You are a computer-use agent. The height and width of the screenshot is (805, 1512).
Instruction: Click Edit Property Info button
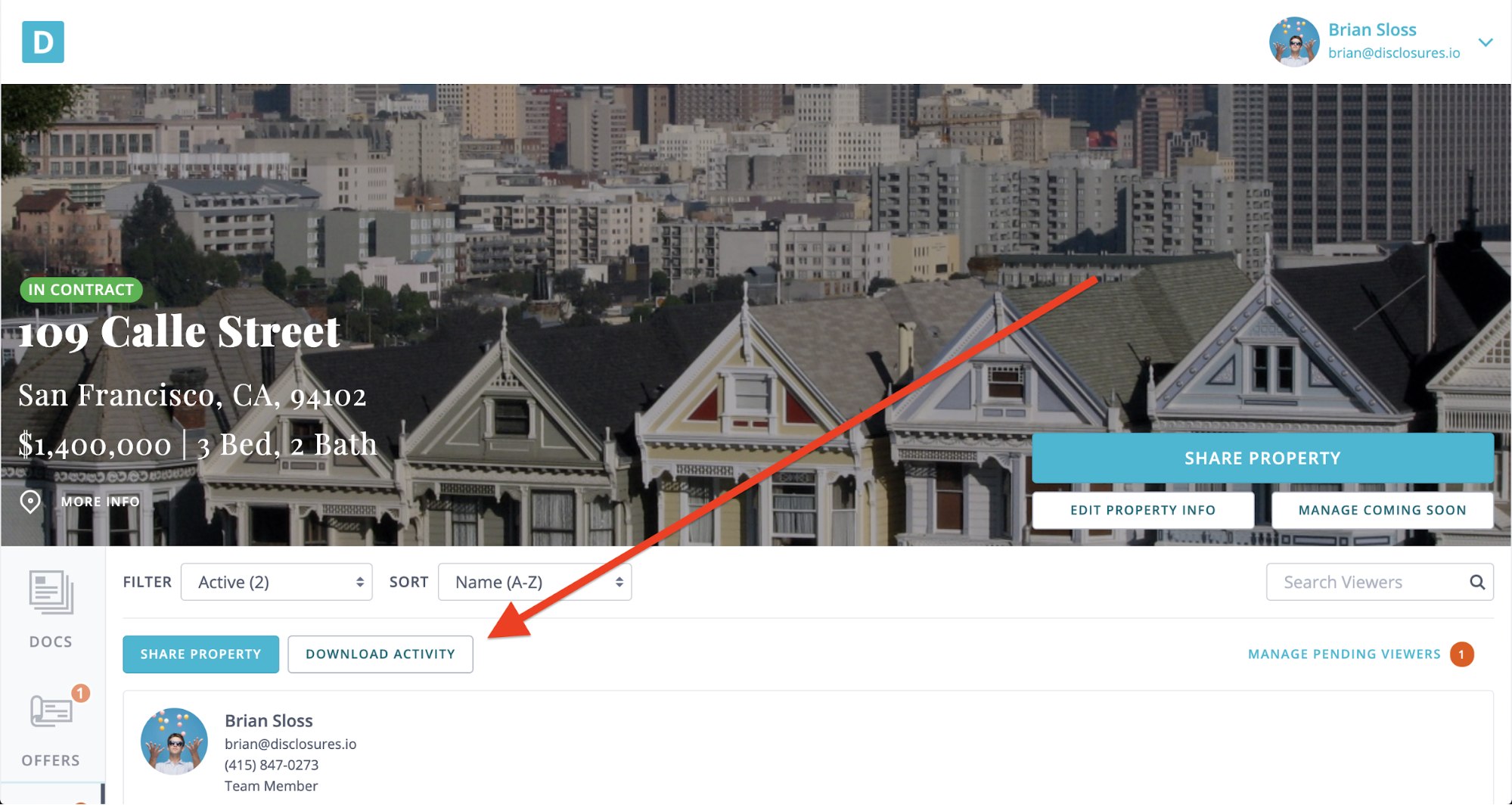(1143, 510)
